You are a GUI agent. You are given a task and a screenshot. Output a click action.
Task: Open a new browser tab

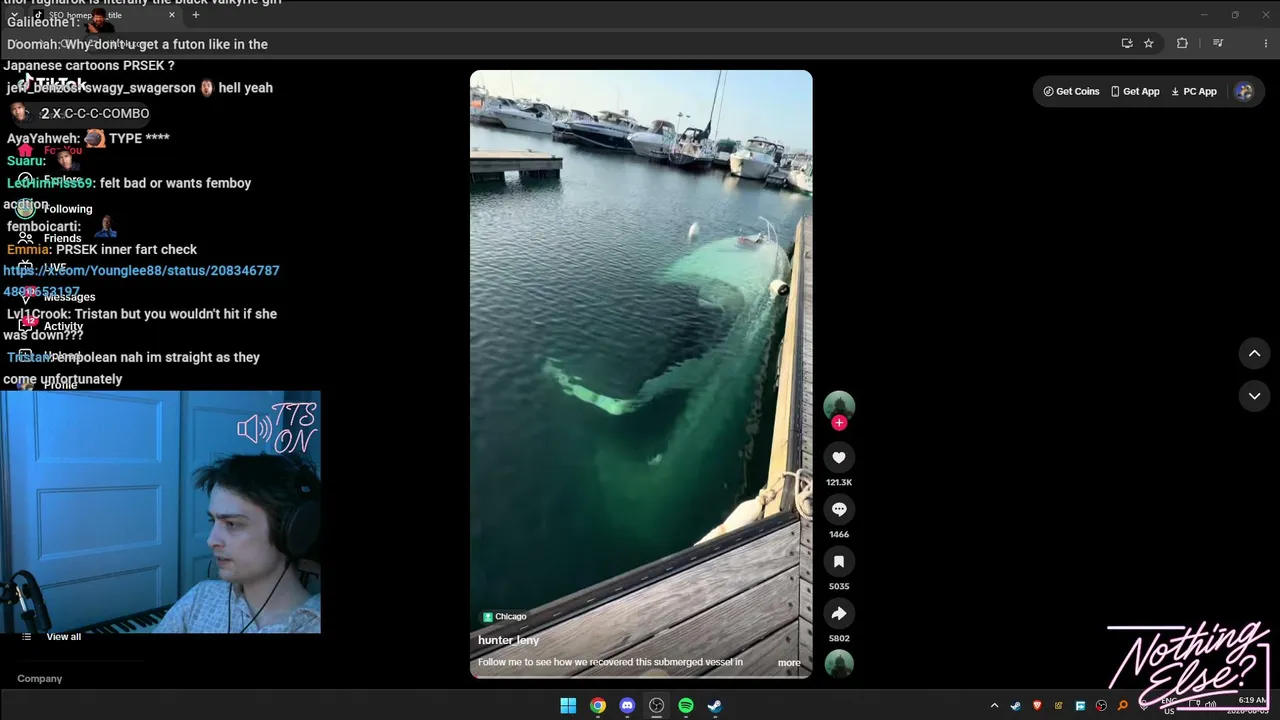(x=196, y=15)
